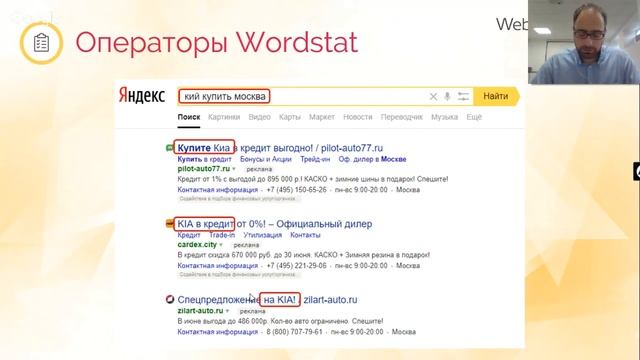The width and height of the screenshot is (640, 360).
Task: Click the Trade-in sitelink
Action: [222, 235]
